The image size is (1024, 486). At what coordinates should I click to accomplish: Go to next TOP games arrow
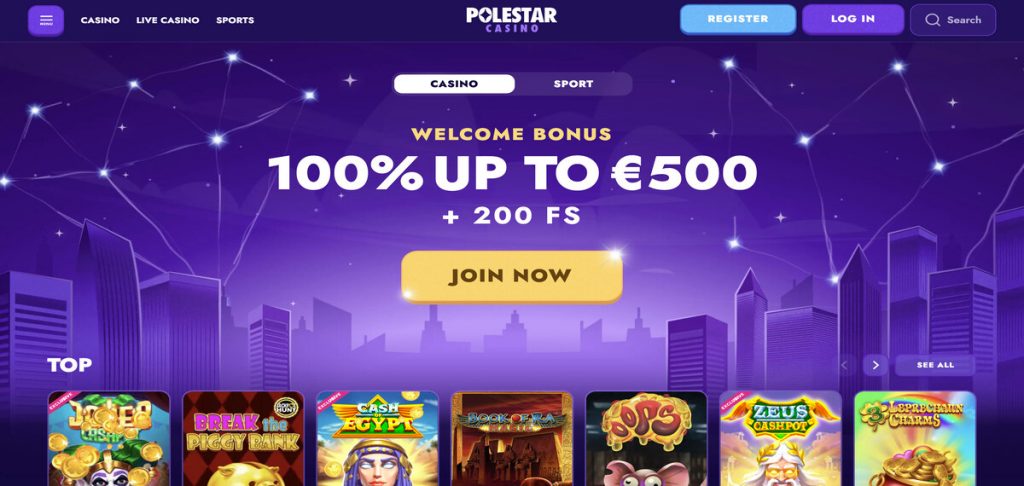click(876, 365)
